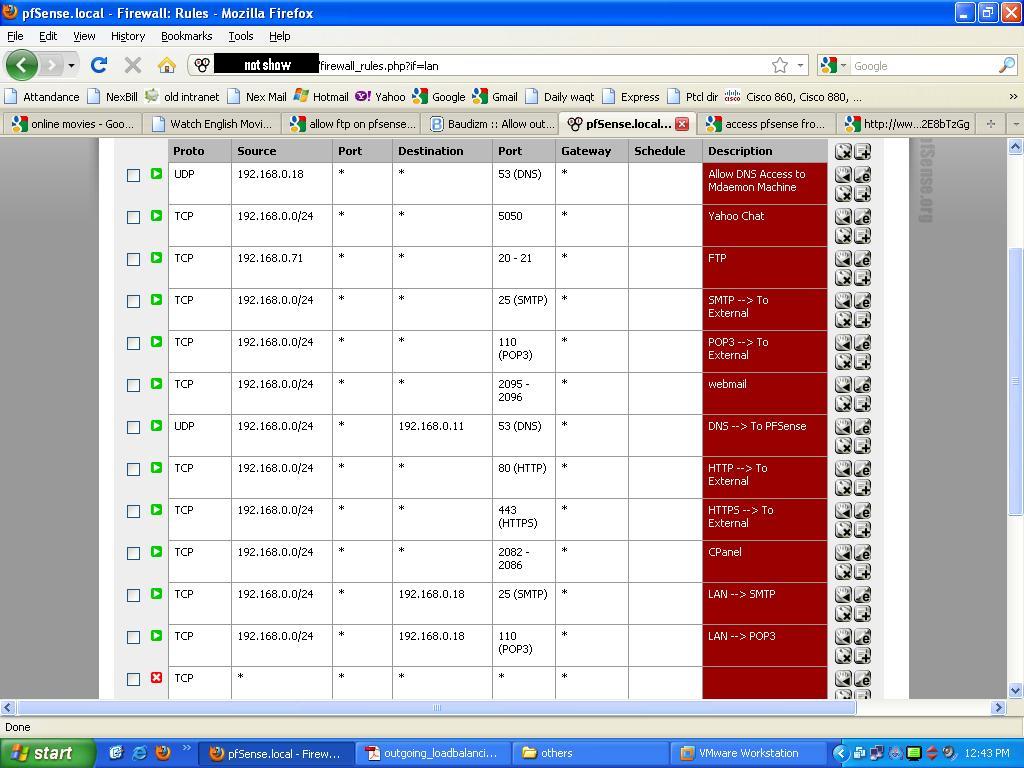Viewport: 1024px width, 768px height.
Task: Open the File menu
Action: (x=15, y=36)
